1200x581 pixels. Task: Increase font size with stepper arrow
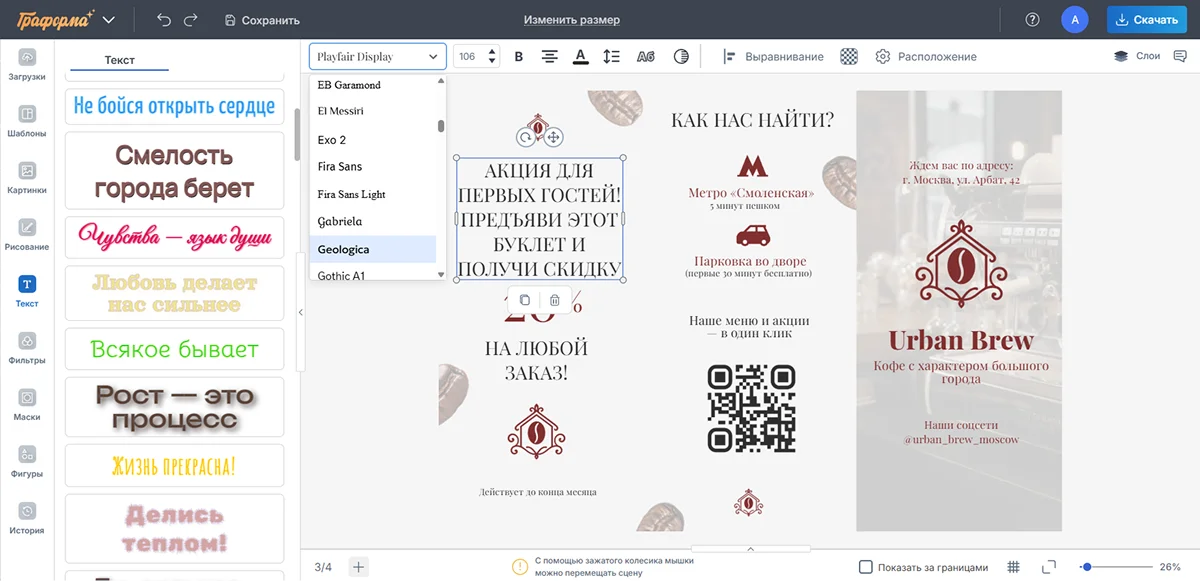pos(492,52)
